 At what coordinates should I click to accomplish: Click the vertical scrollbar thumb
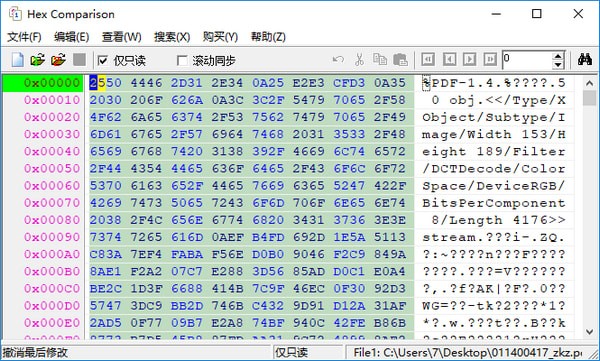589,98
